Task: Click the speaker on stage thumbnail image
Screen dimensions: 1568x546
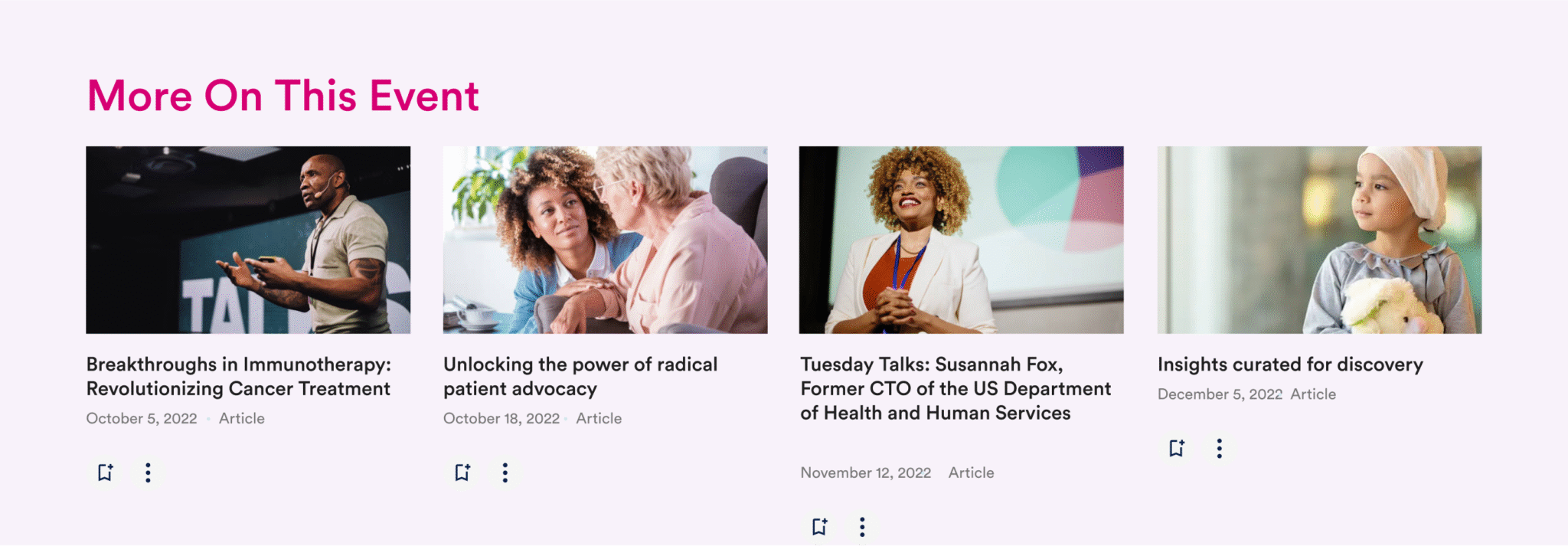Action: (x=248, y=240)
